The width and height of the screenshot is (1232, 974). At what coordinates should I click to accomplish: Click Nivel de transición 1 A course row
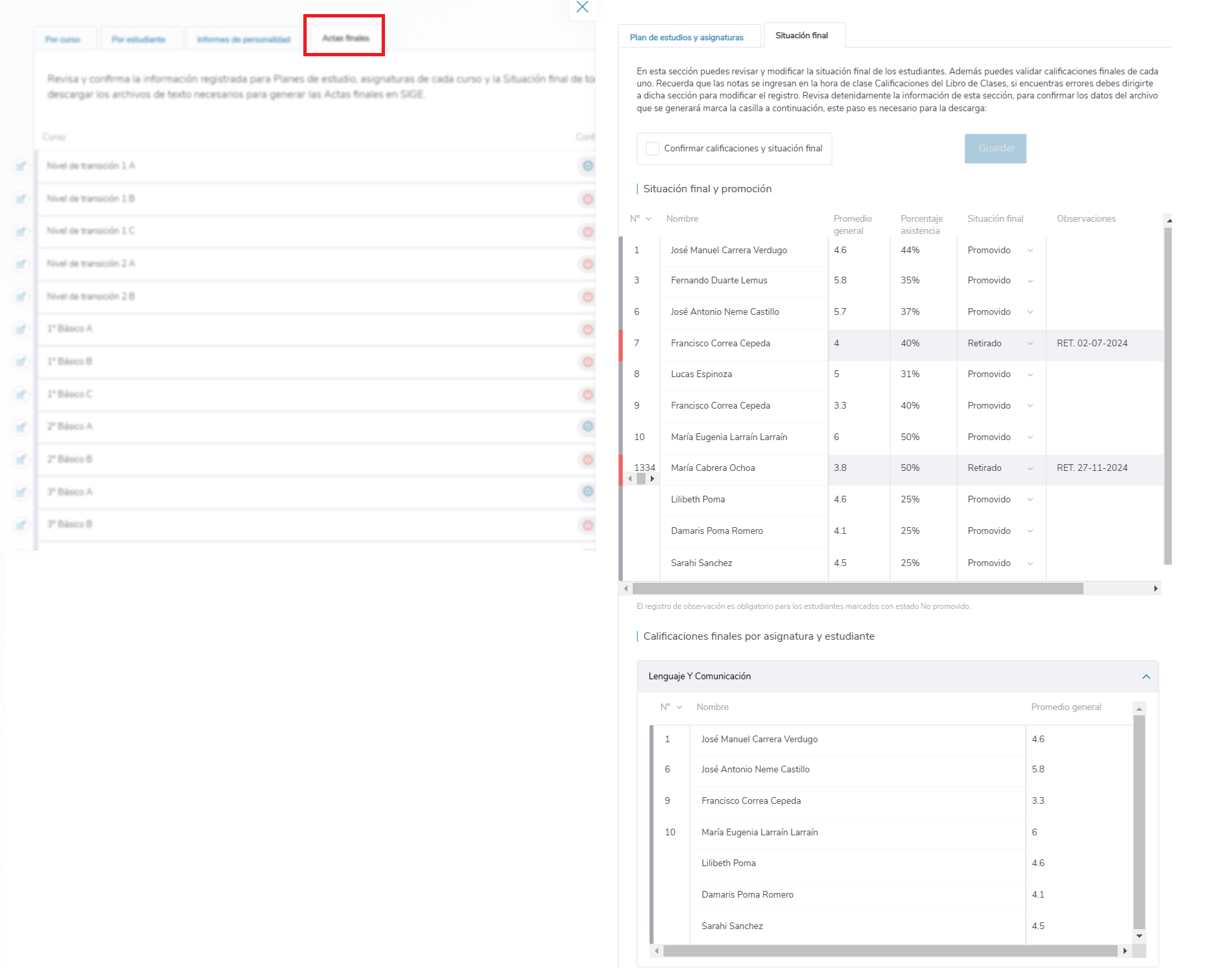315,166
